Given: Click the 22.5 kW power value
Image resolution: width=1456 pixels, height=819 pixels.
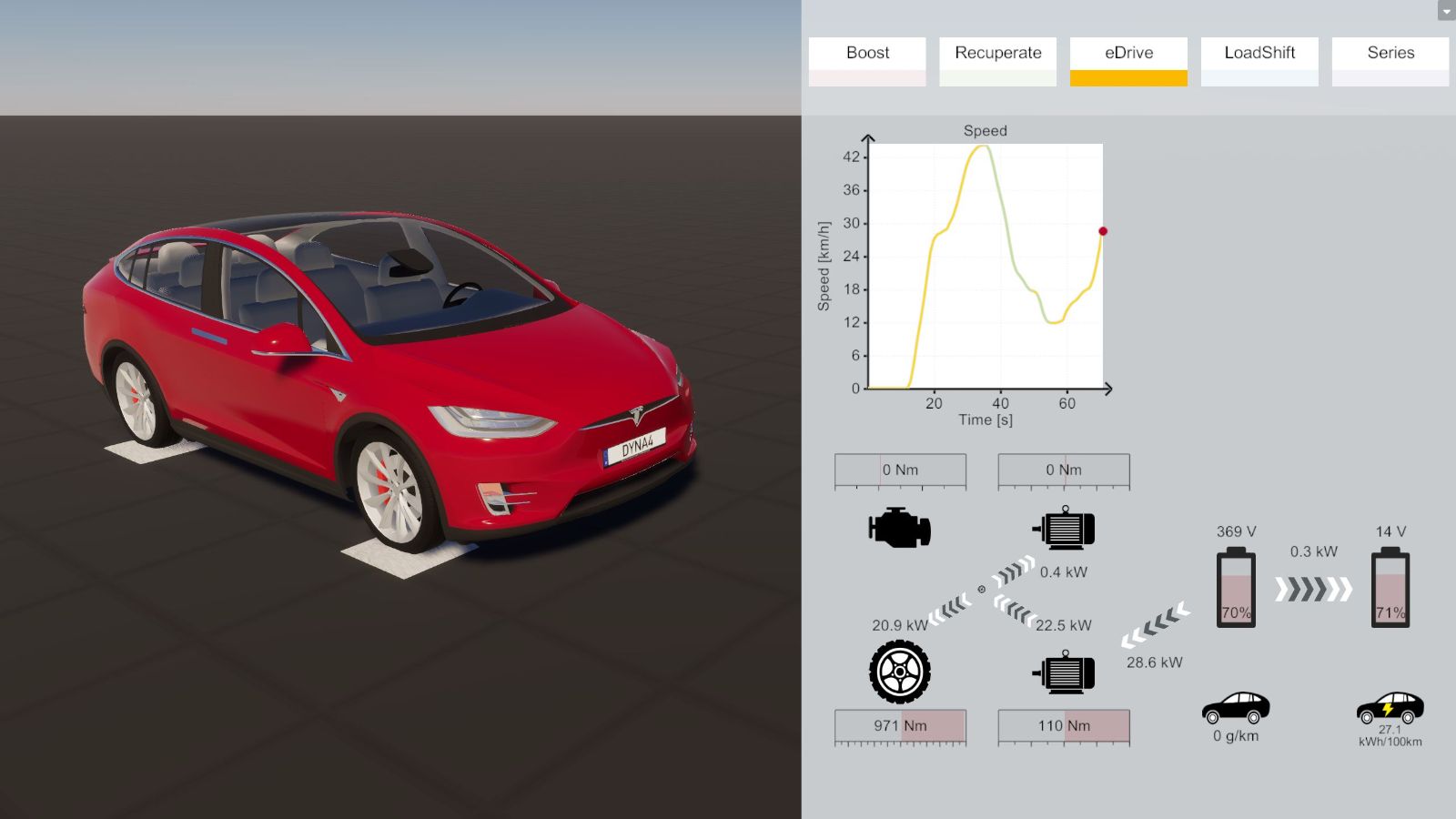Looking at the screenshot, I should point(1064,625).
